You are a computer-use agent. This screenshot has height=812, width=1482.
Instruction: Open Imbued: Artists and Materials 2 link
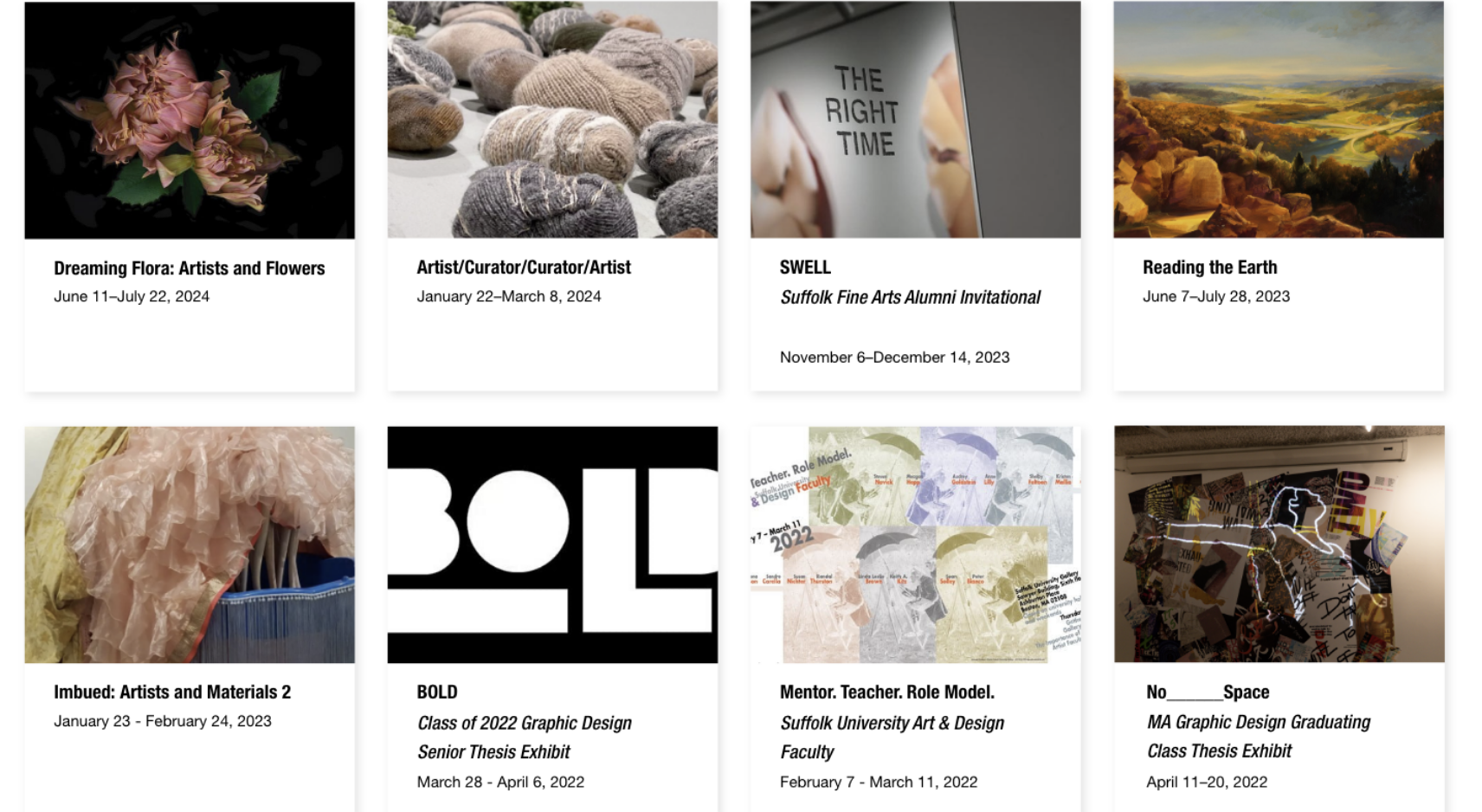172,693
